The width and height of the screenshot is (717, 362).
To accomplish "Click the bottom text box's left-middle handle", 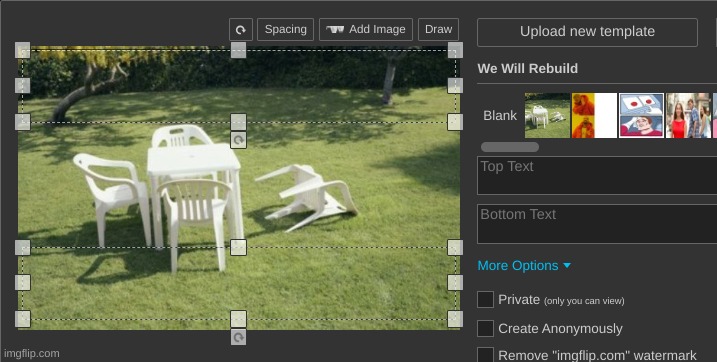I will (23, 282).
